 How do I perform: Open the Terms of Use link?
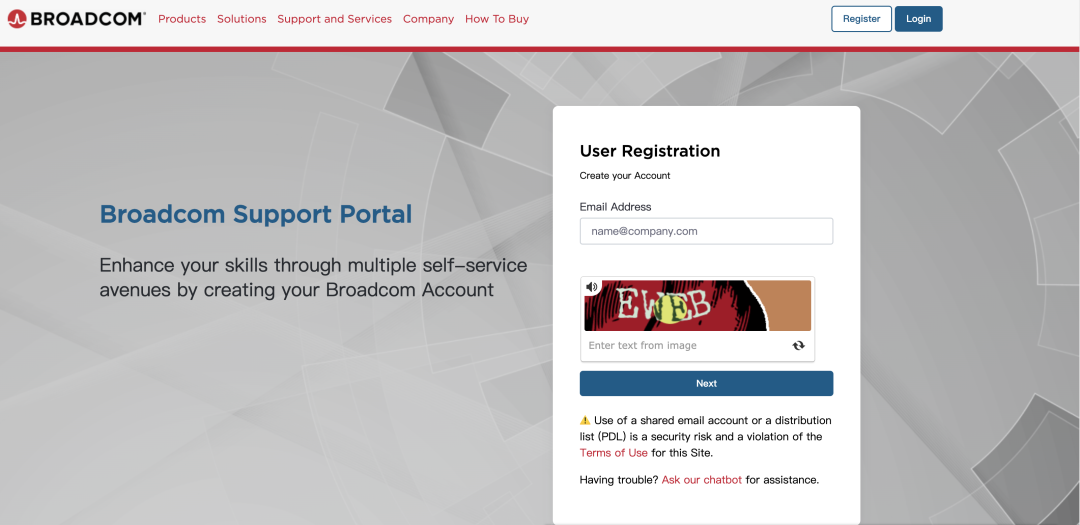(614, 453)
